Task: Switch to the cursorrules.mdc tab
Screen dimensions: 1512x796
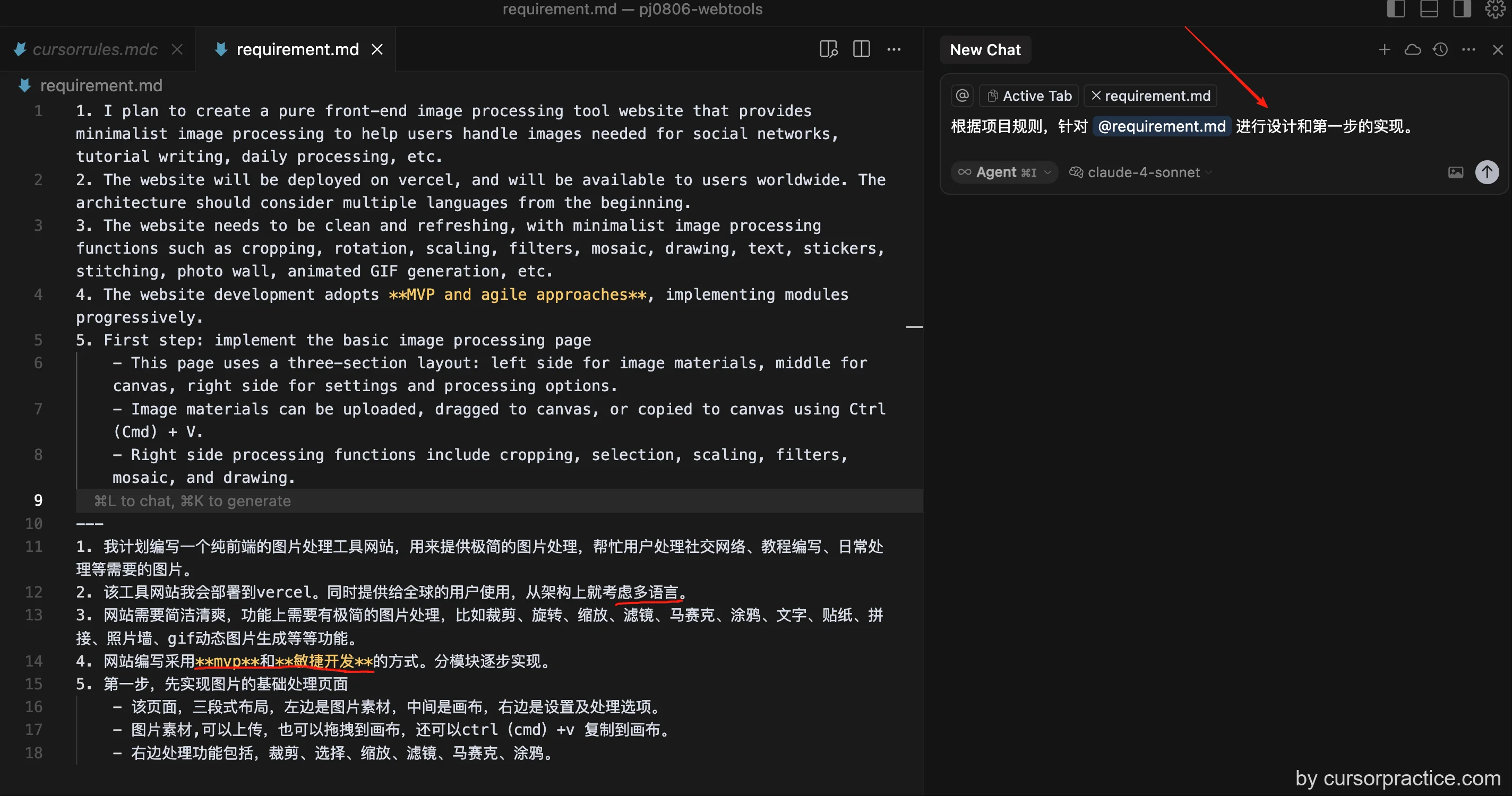Action: [95, 49]
